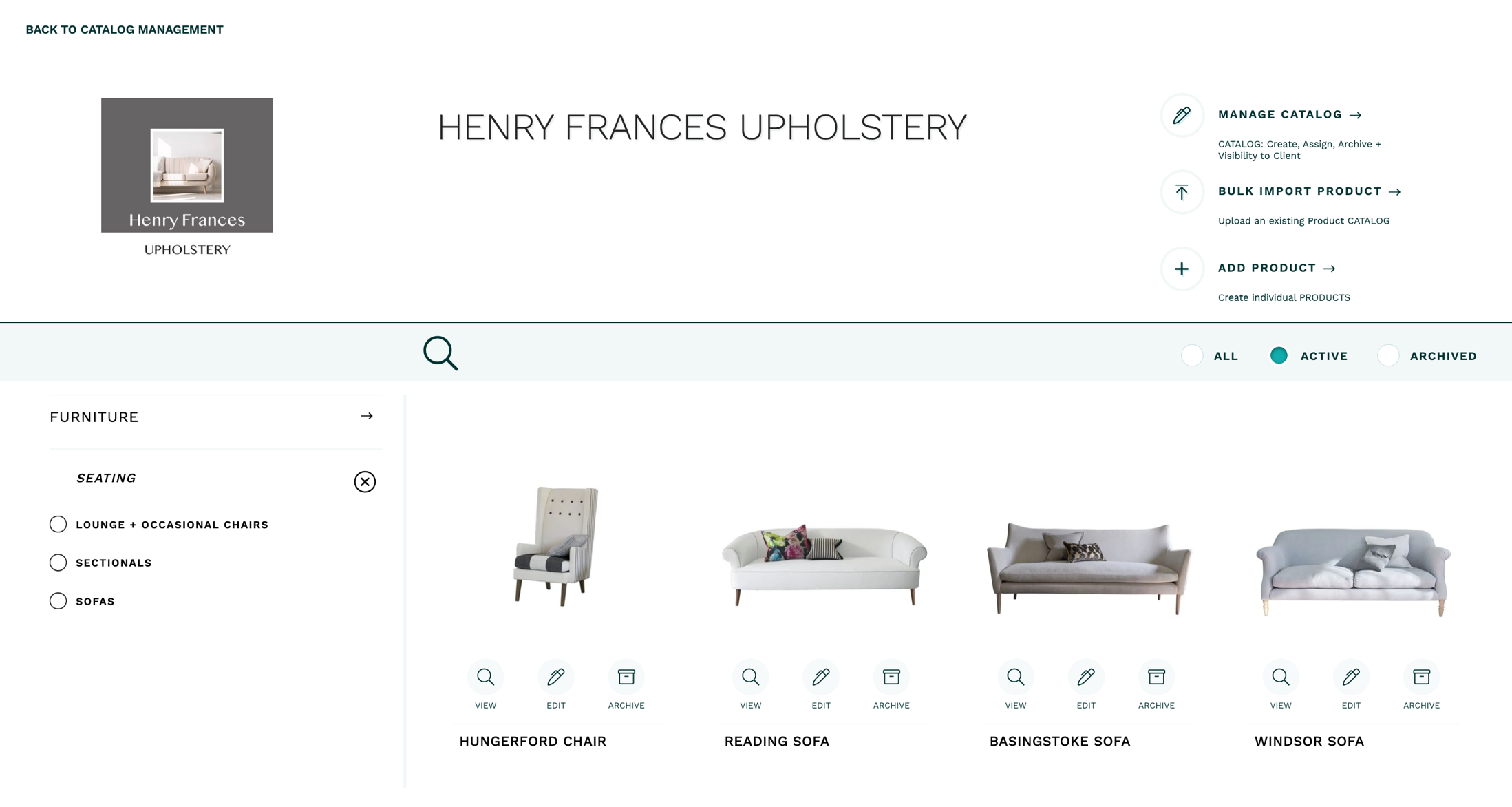This screenshot has width=1512, height=807.
Task: Expand the Furniture category arrow
Action: pos(367,416)
